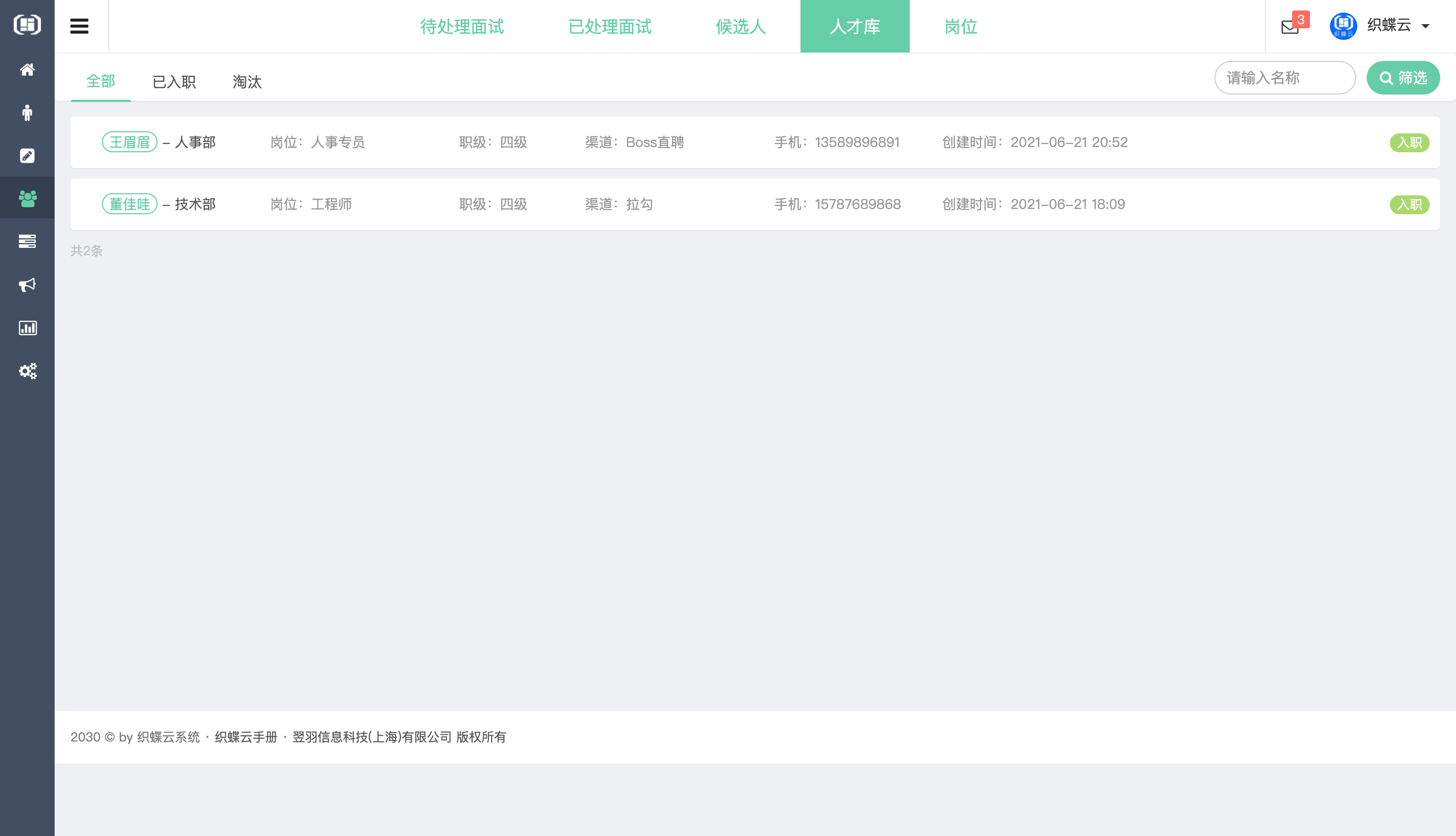The height and width of the screenshot is (836, 1456).
Task: Click the name search input field
Action: pyautogui.click(x=1285, y=78)
